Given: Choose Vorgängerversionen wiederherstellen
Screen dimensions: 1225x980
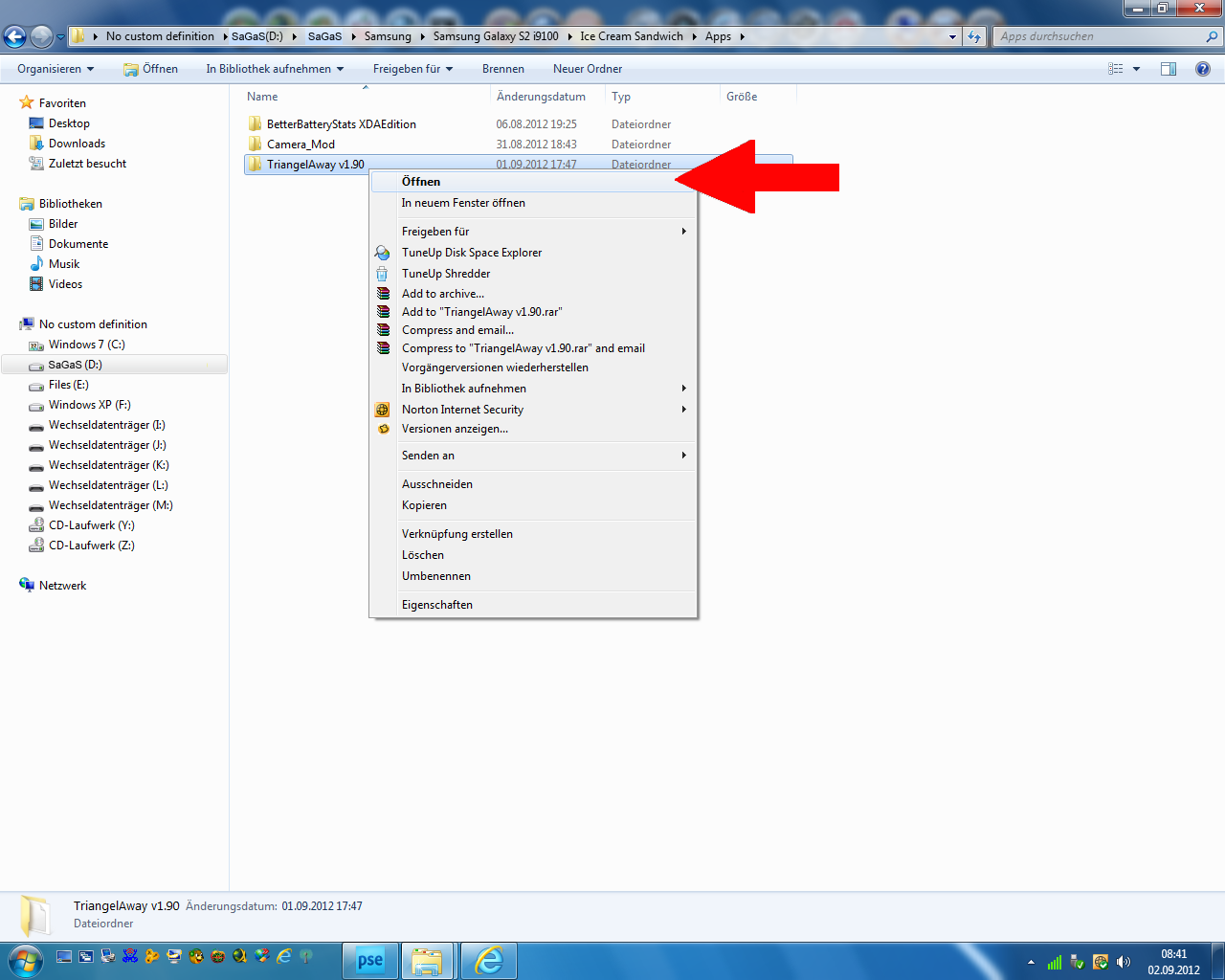Looking at the screenshot, I should point(533,367).
